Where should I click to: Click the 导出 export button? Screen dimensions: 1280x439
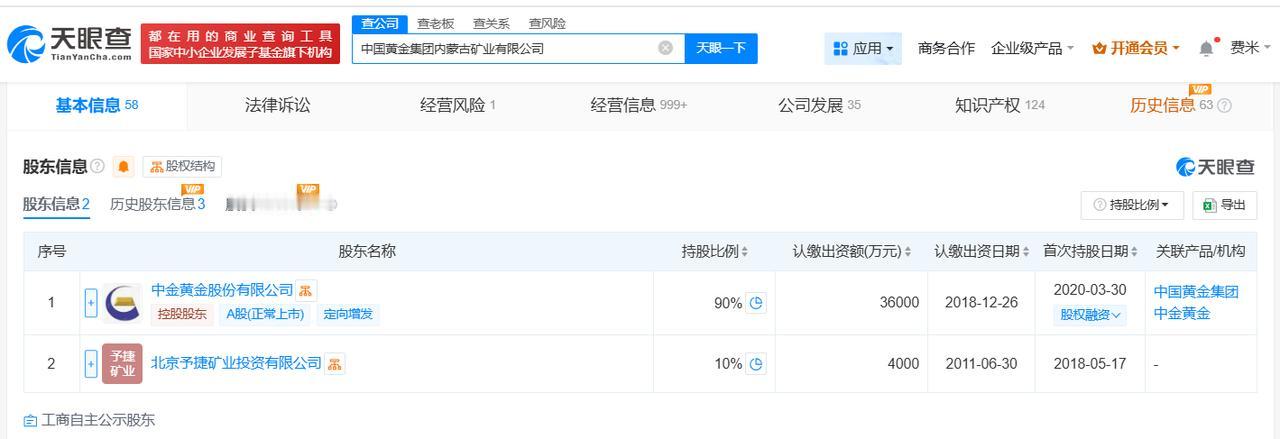1225,205
